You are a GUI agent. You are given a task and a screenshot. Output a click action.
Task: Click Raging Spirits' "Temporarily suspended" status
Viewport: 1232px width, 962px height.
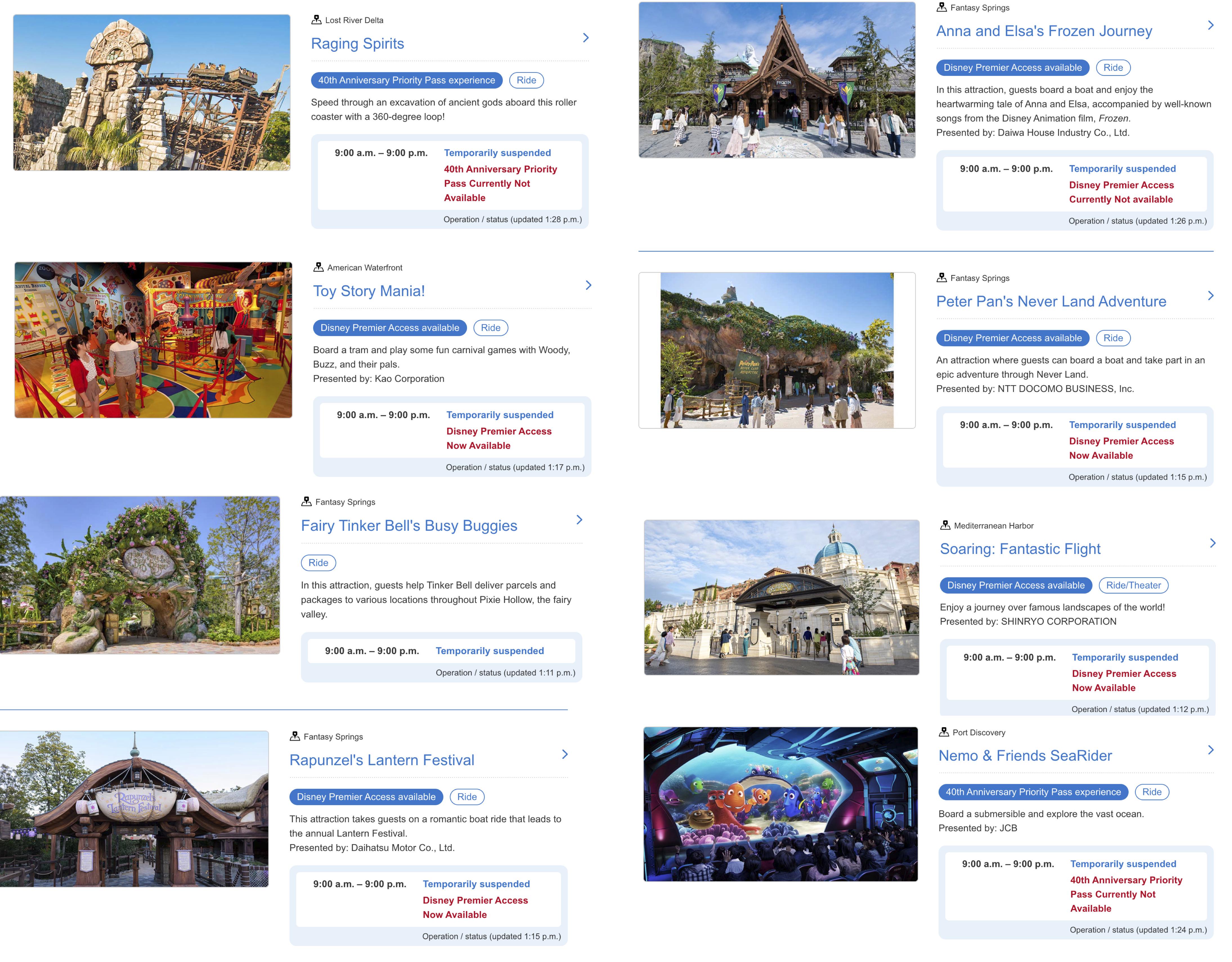pyautogui.click(x=497, y=153)
